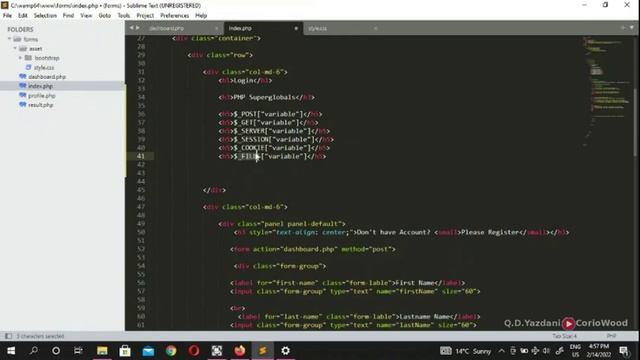Open the View menu
This screenshot has height=360, width=640.
coord(86,16)
